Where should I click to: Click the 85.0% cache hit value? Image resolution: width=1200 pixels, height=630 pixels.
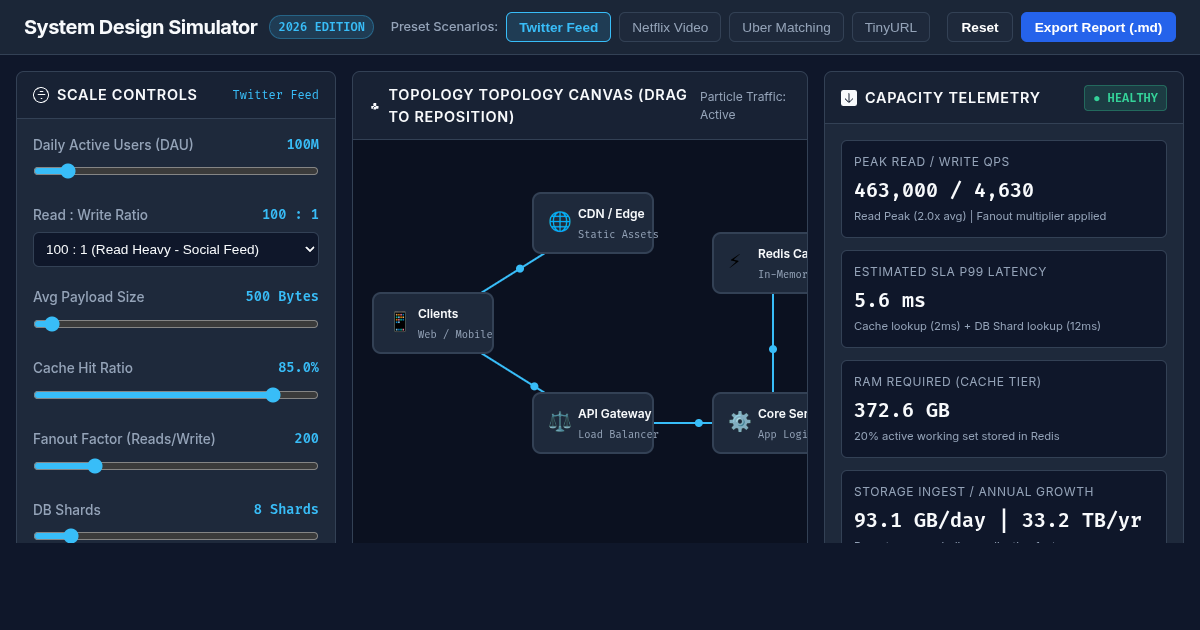point(298,367)
